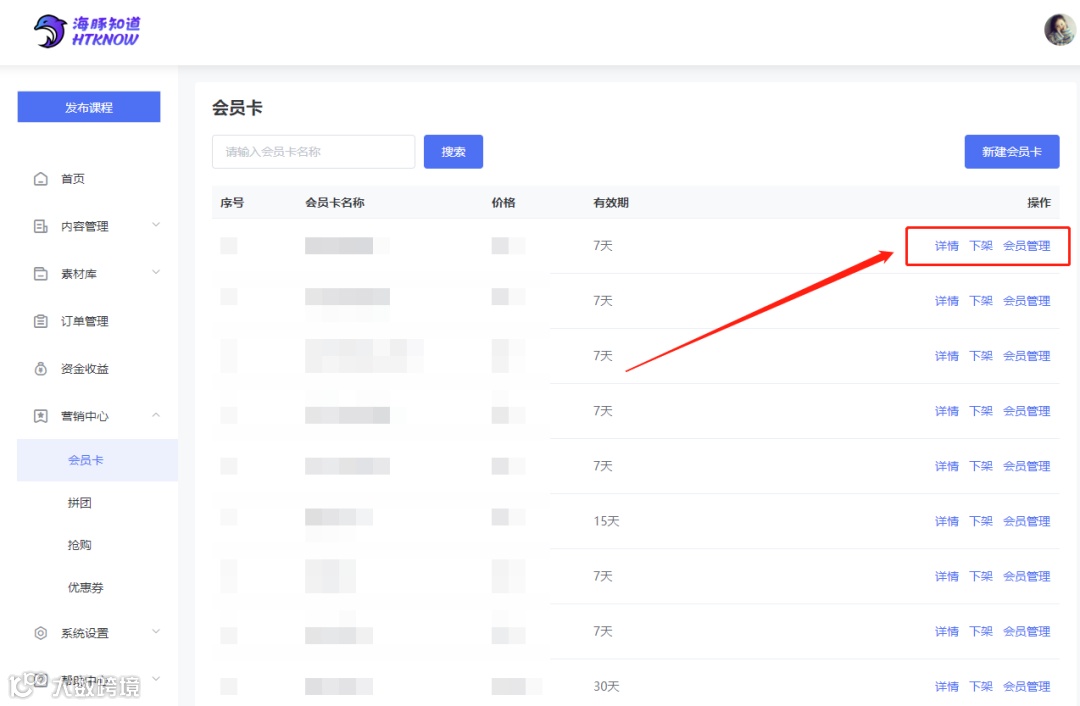Click the 订单管理 clipboard icon
Screen dimensions: 1080x706
[x=41, y=321]
